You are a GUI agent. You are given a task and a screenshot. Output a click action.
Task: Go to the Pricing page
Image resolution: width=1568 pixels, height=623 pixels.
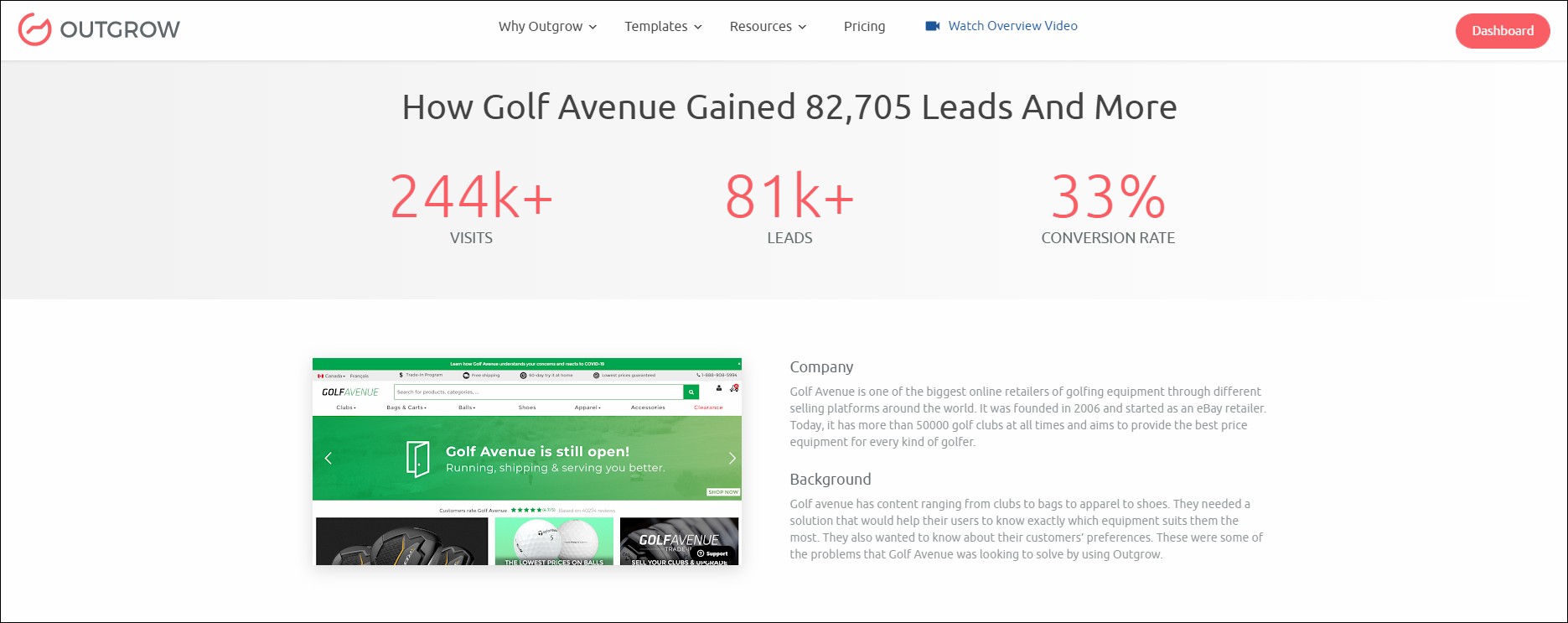pos(864,26)
